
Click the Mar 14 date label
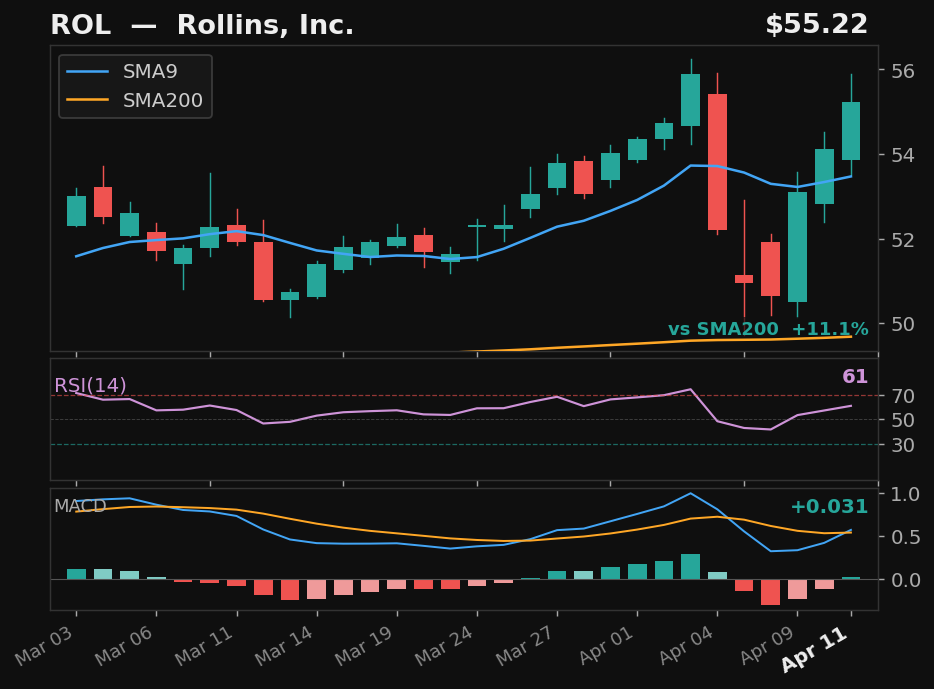point(284,646)
